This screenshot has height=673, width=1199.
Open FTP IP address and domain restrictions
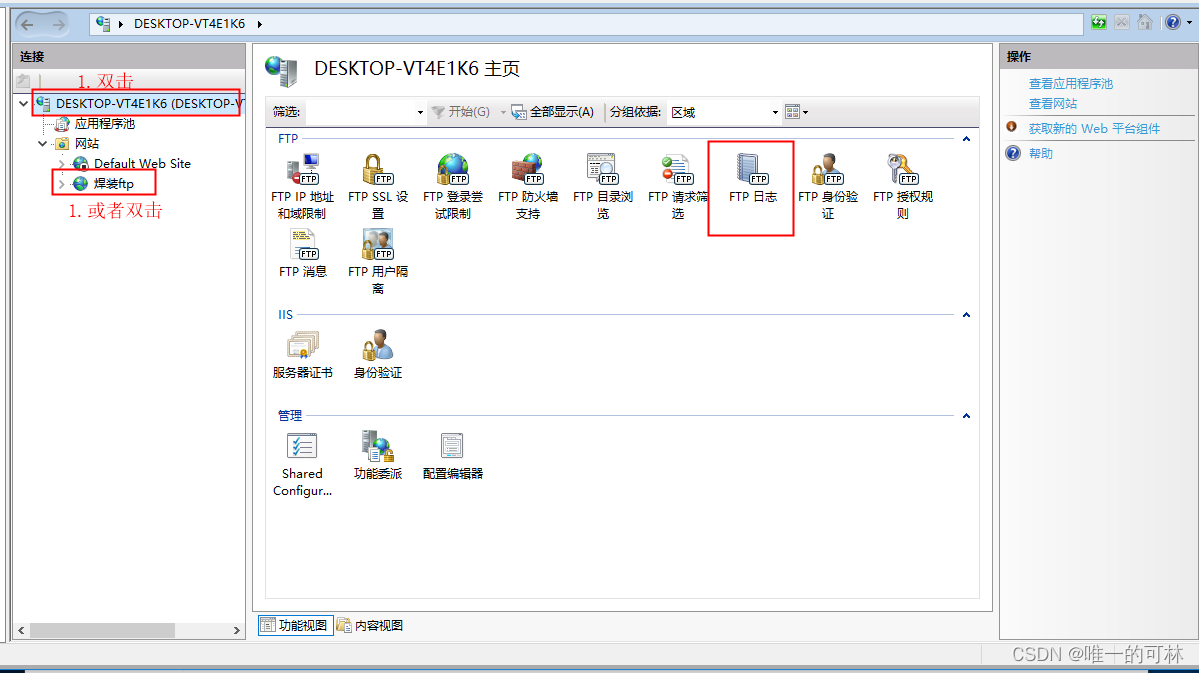[302, 186]
